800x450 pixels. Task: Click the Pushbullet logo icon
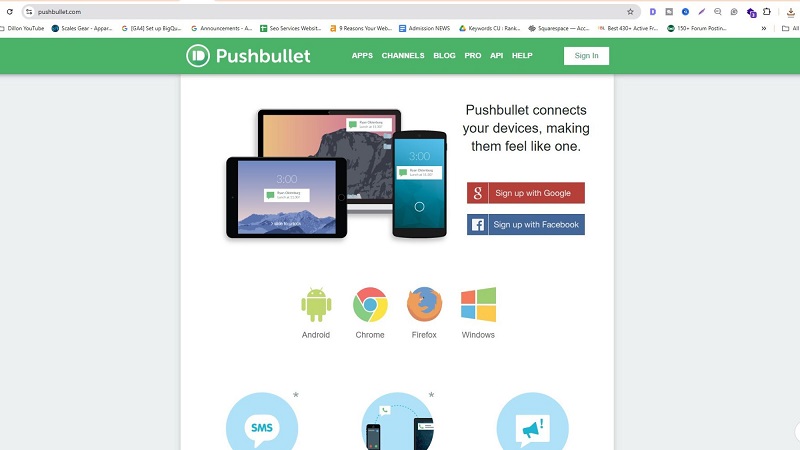point(198,56)
